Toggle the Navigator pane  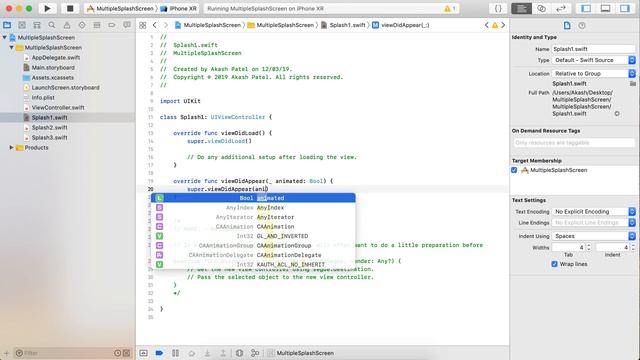point(586,9)
